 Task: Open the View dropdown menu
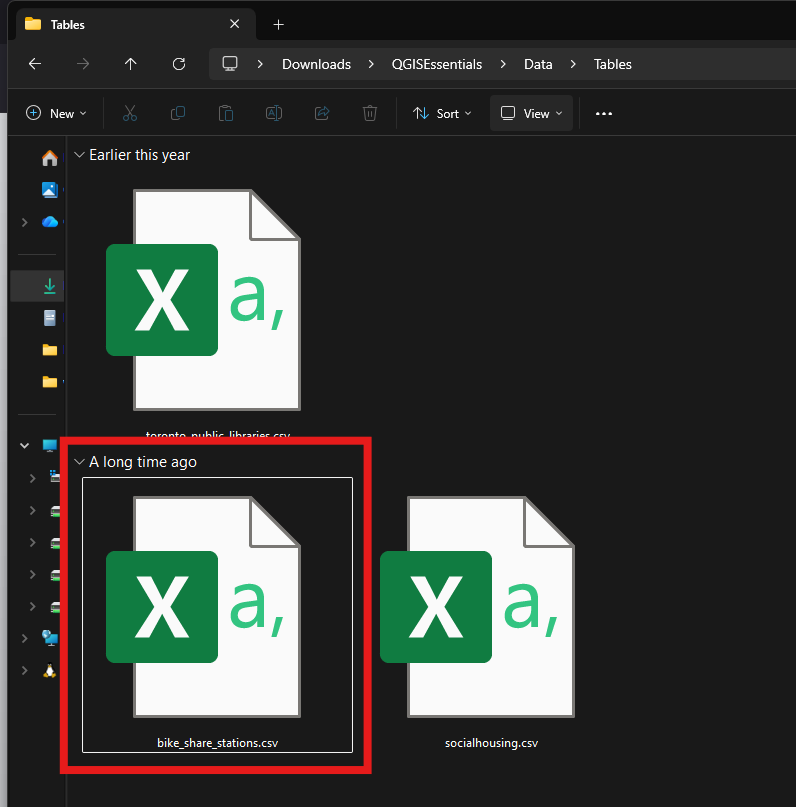(x=532, y=113)
